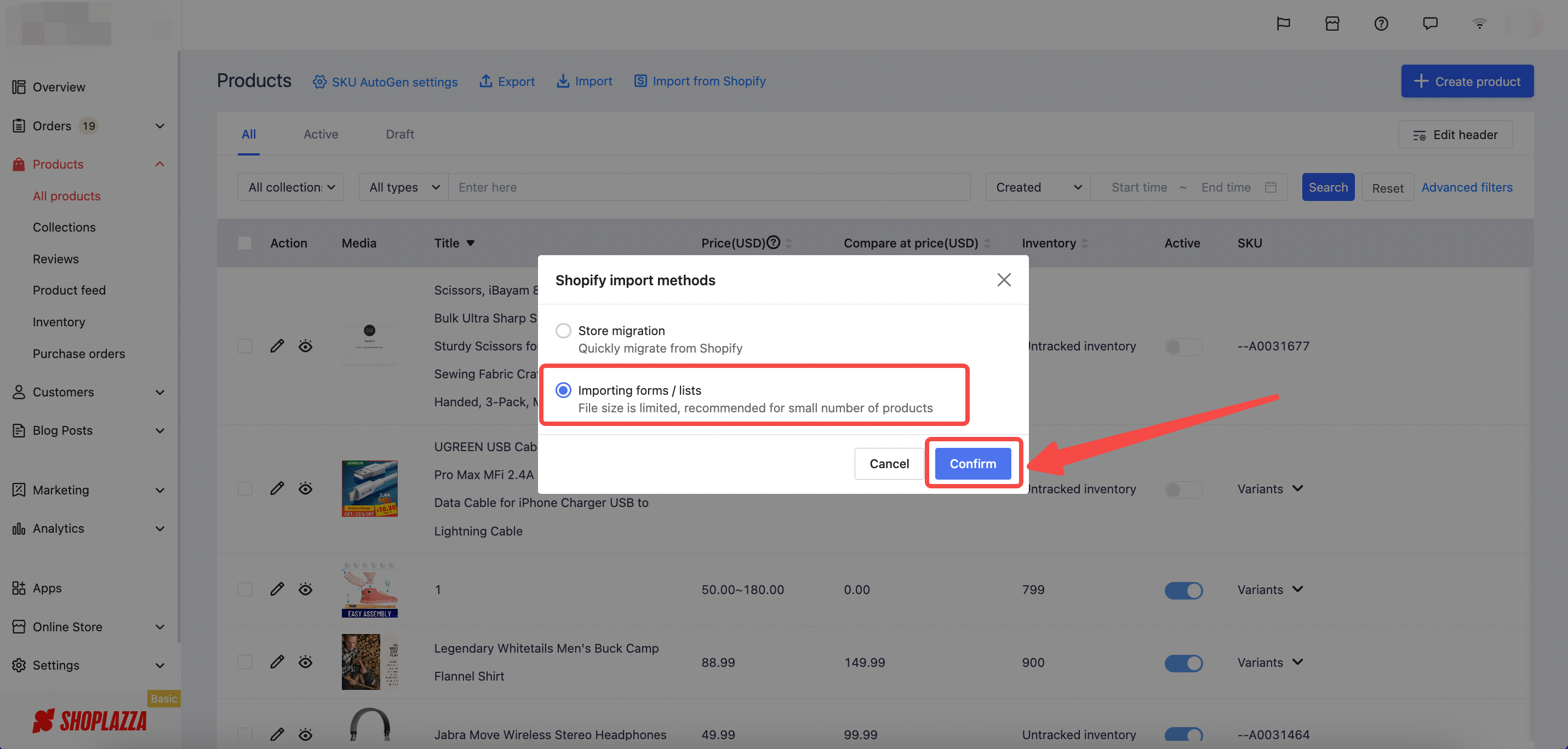Preview product titled 1 with eye icon
This screenshot has height=749, width=1568.
point(306,589)
